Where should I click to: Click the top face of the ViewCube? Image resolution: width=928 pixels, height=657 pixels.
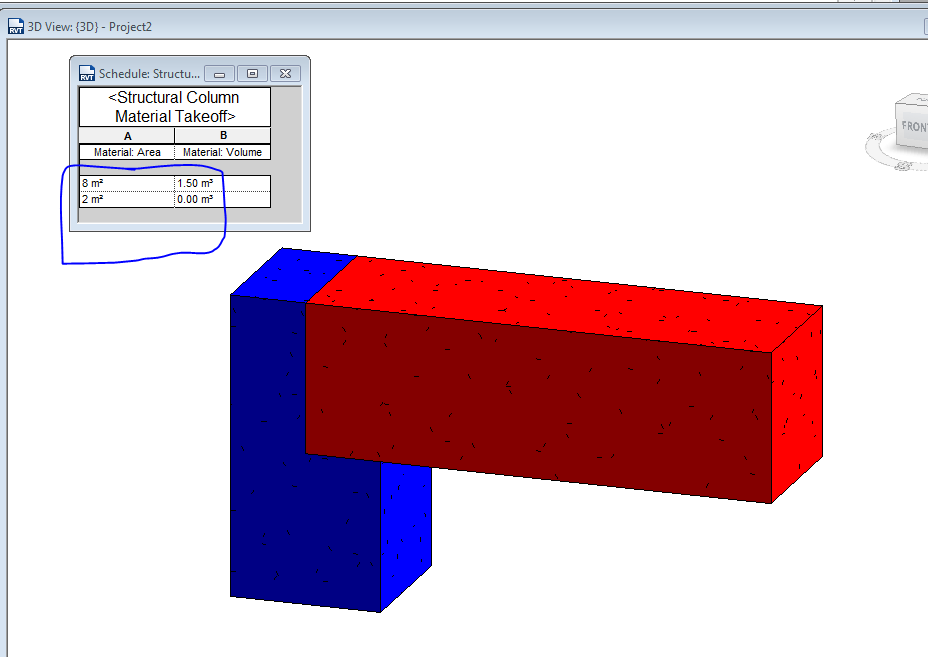click(915, 98)
